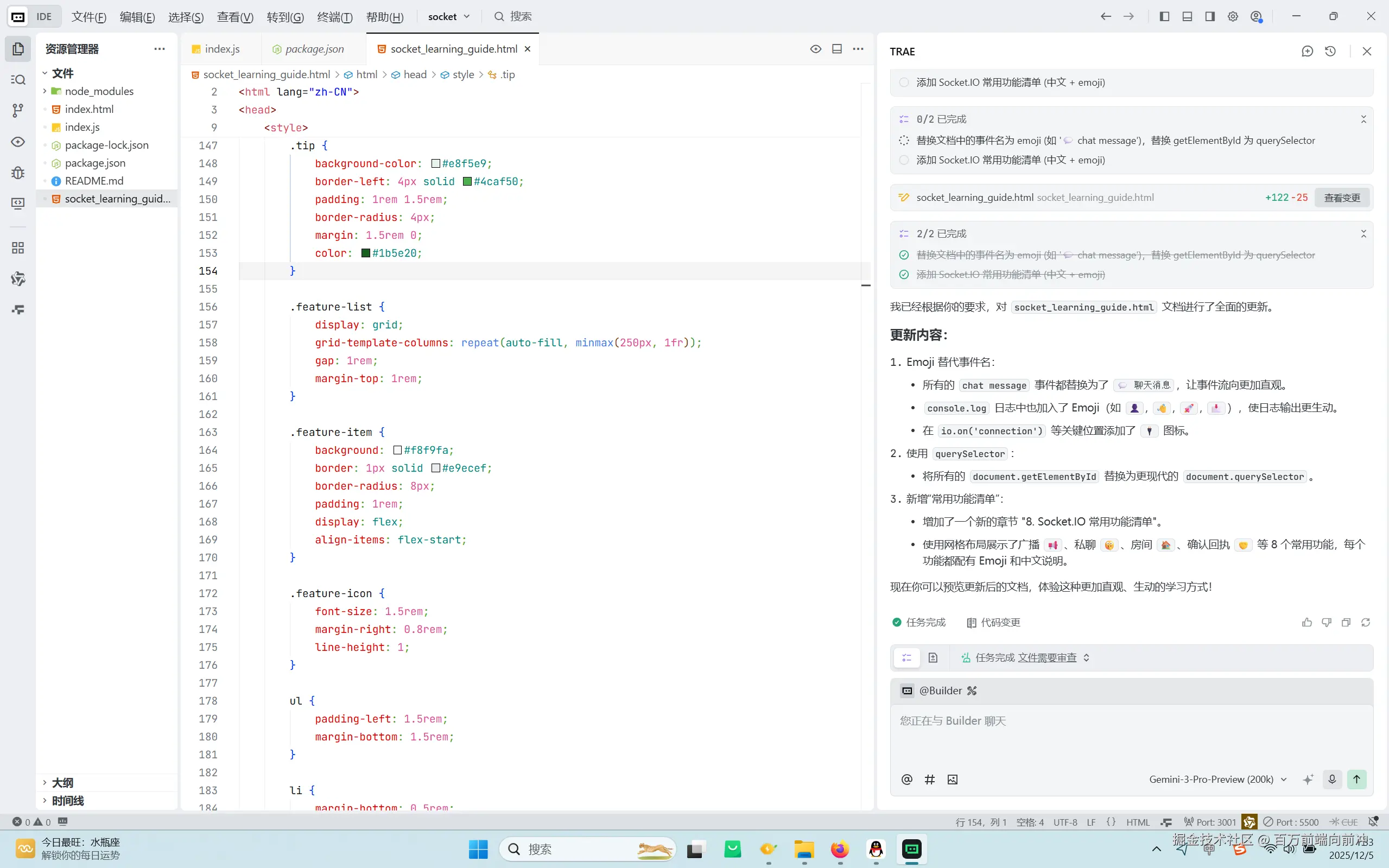Open the Search sidebar icon
The width and height of the screenshot is (1389, 868).
click(18, 79)
